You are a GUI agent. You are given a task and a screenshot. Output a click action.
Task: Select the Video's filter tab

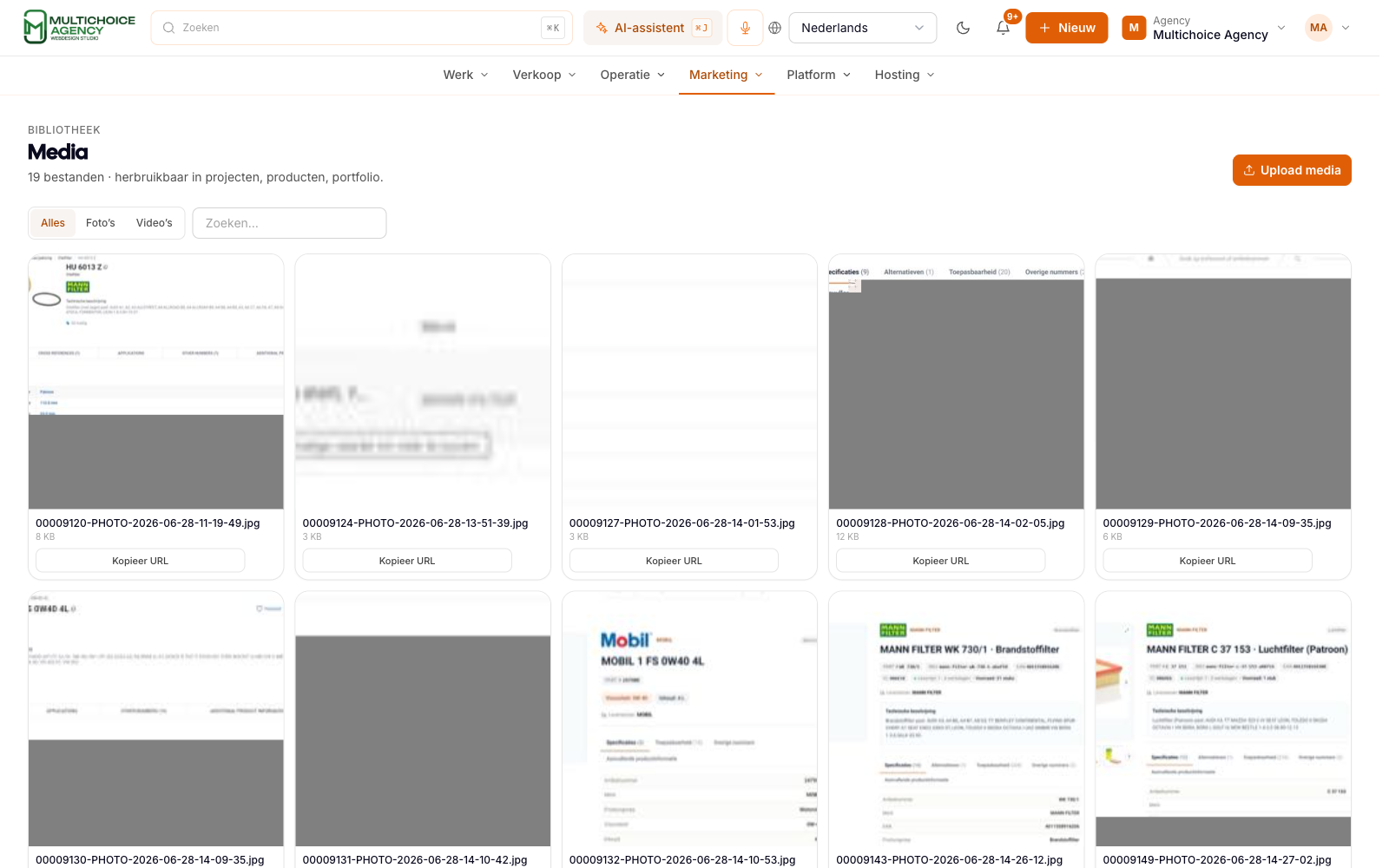(x=155, y=223)
